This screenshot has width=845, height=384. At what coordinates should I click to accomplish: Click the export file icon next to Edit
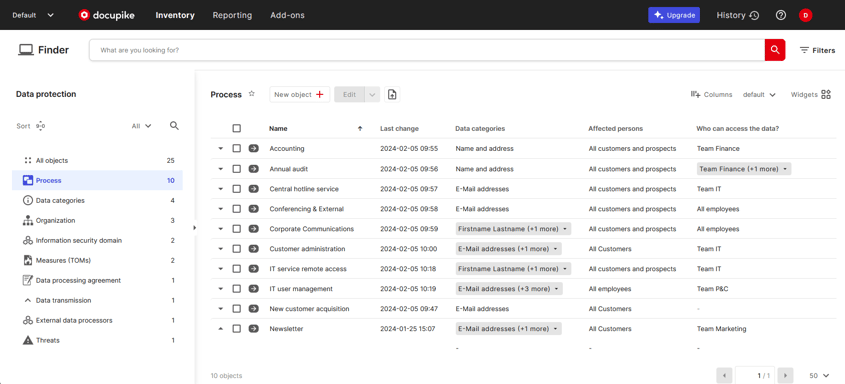point(392,94)
